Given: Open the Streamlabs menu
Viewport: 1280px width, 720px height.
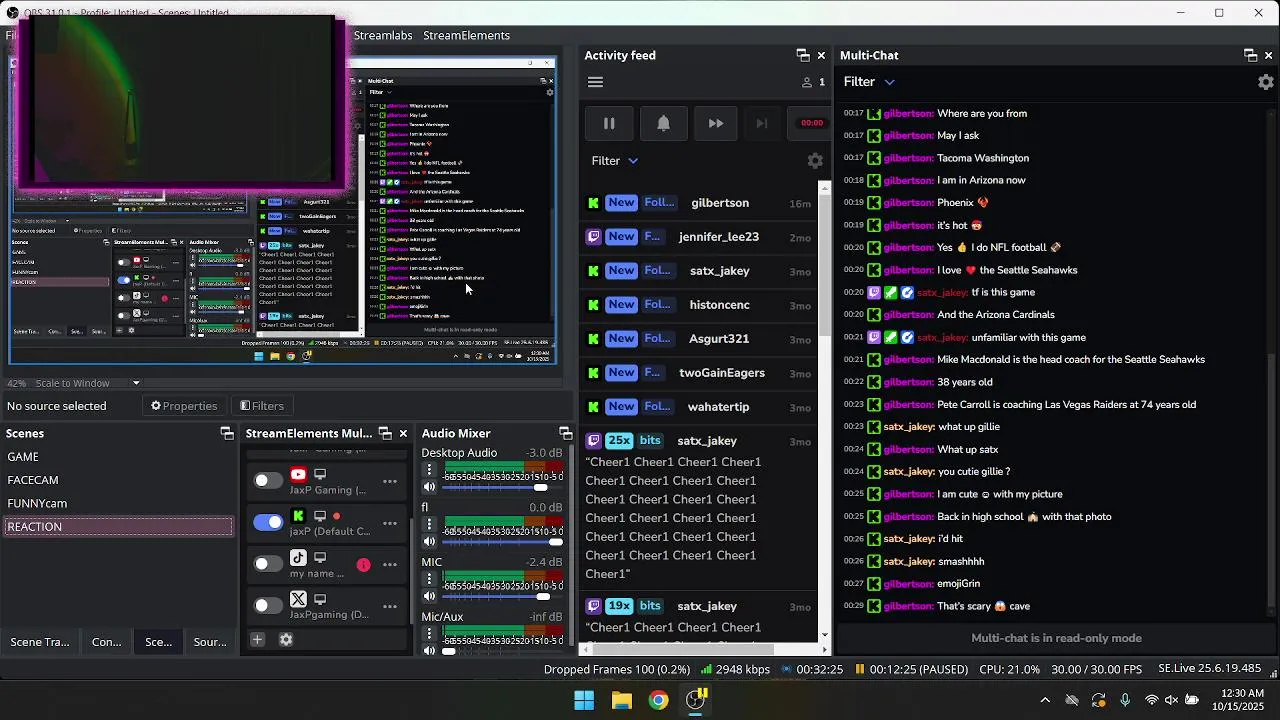Looking at the screenshot, I should pyautogui.click(x=383, y=35).
